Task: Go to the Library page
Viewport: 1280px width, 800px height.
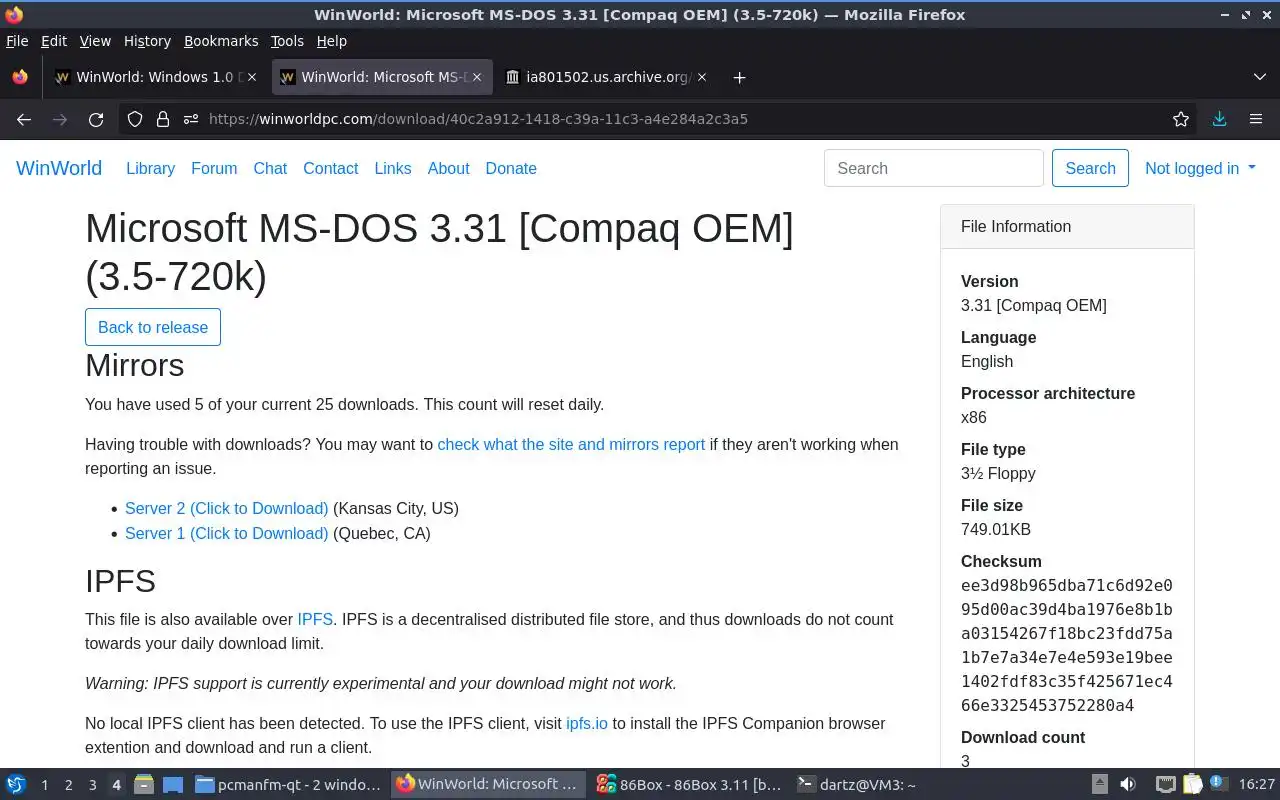Action: (x=150, y=168)
